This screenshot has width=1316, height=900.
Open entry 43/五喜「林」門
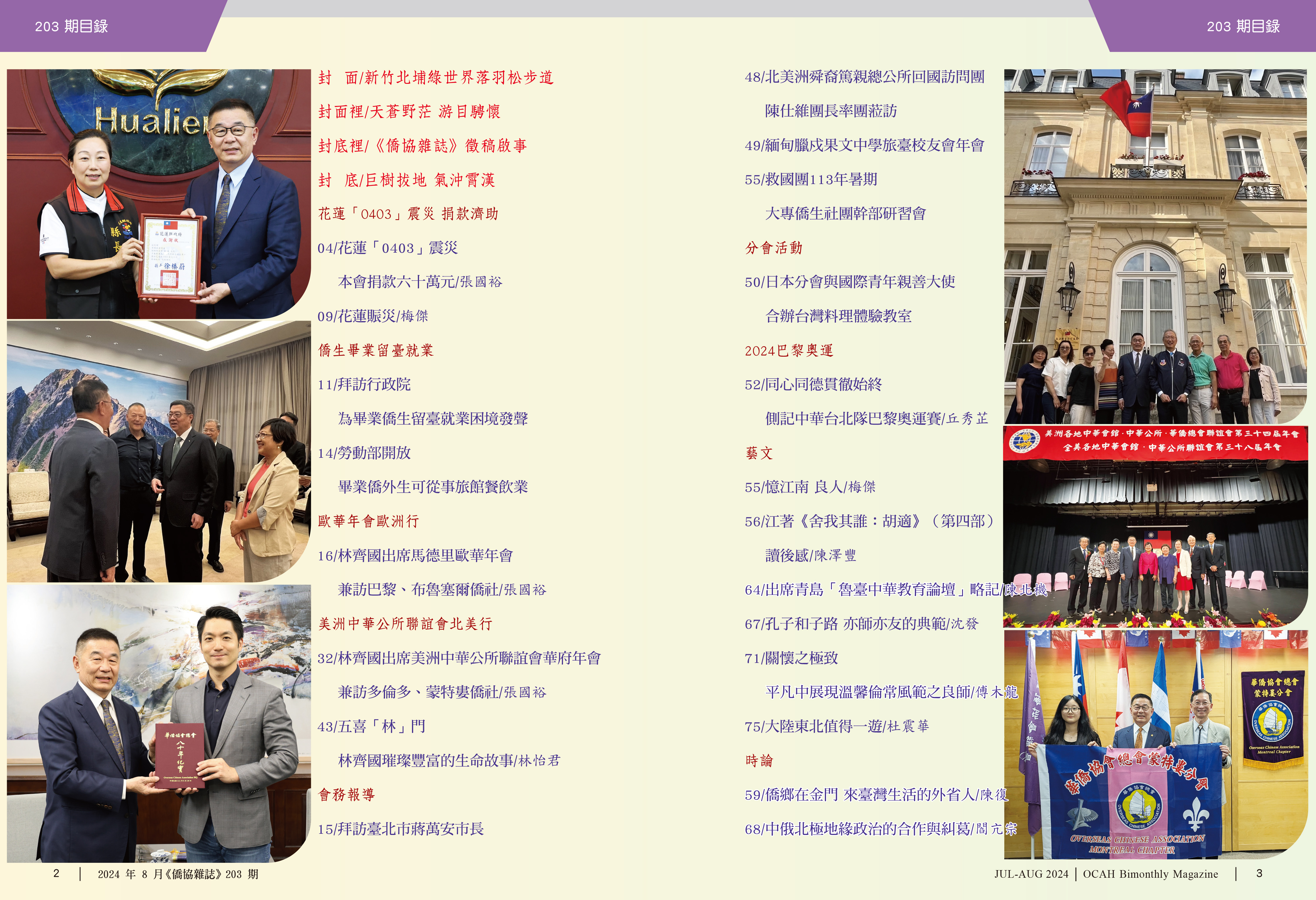tap(372, 726)
